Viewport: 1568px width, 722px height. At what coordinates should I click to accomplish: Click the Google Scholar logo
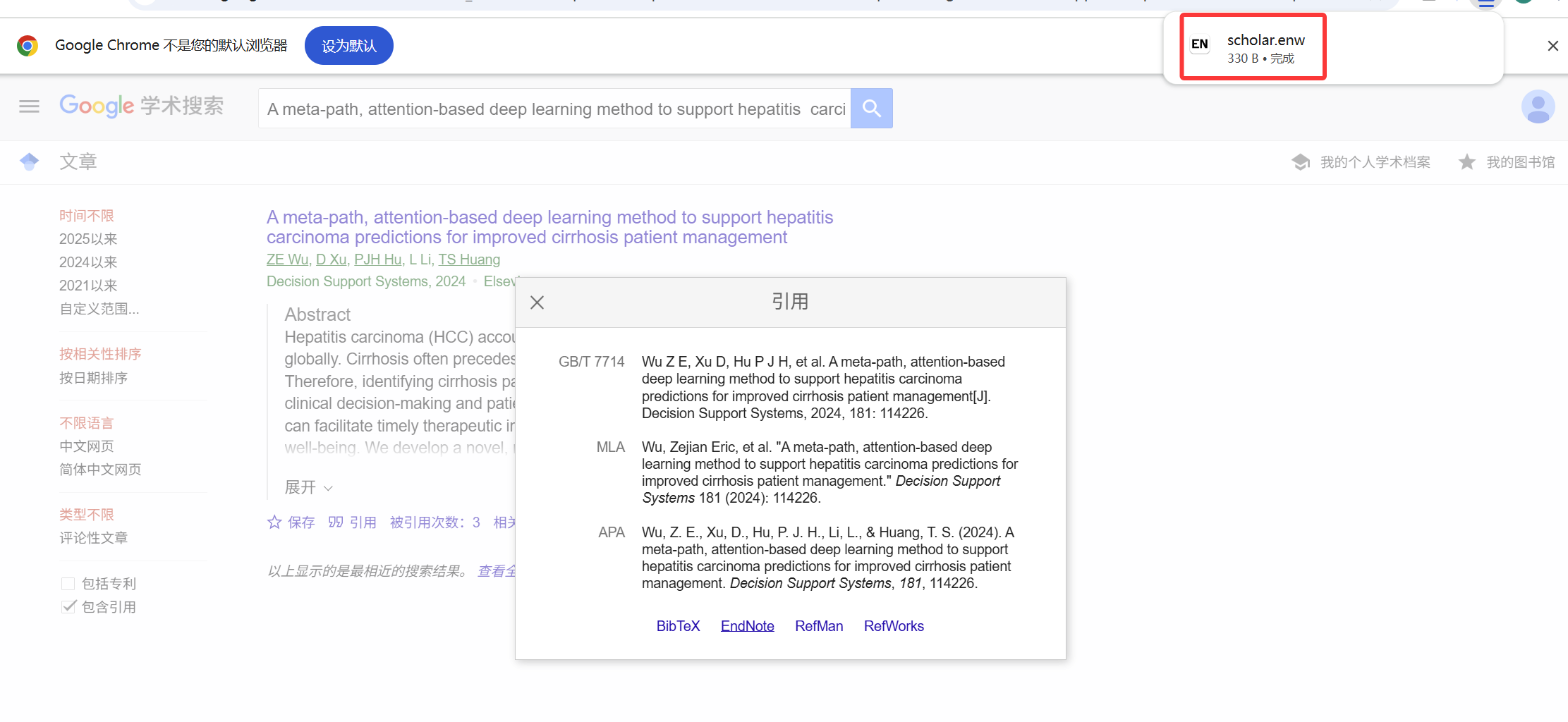(x=142, y=106)
